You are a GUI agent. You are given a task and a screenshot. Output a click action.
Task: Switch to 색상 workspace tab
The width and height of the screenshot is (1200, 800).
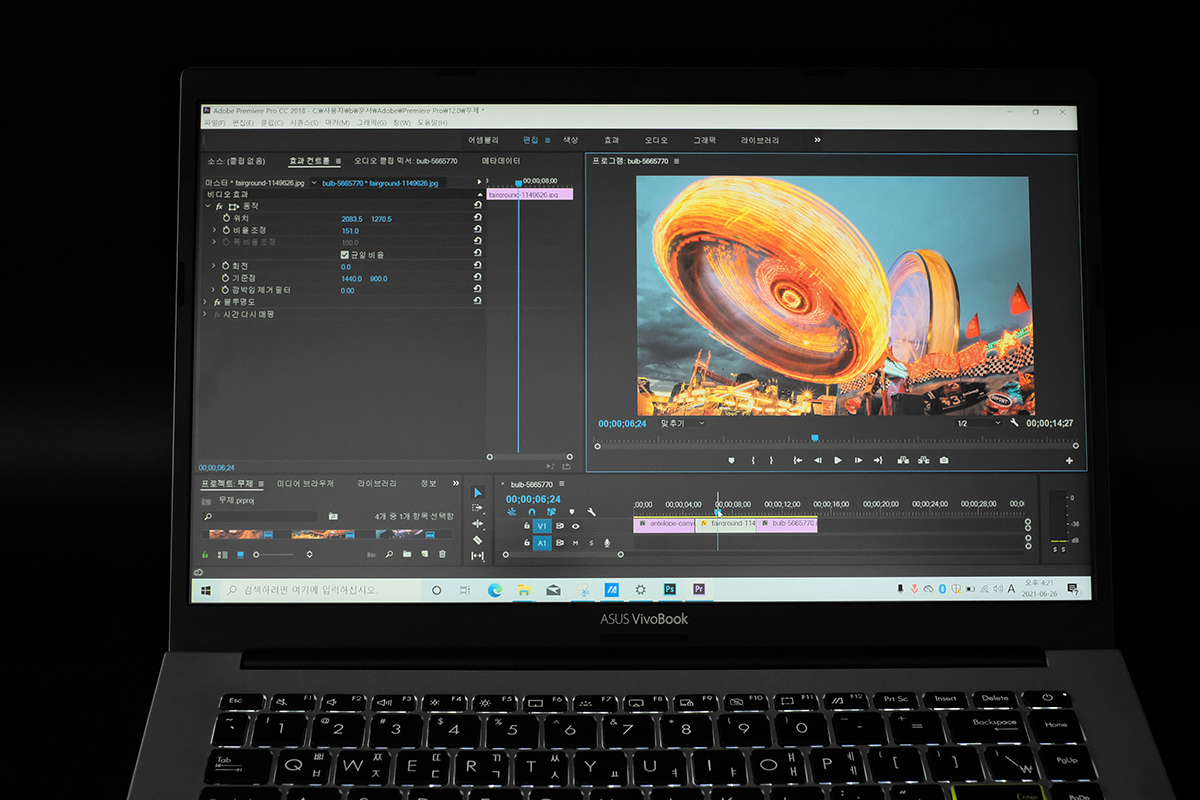click(570, 140)
